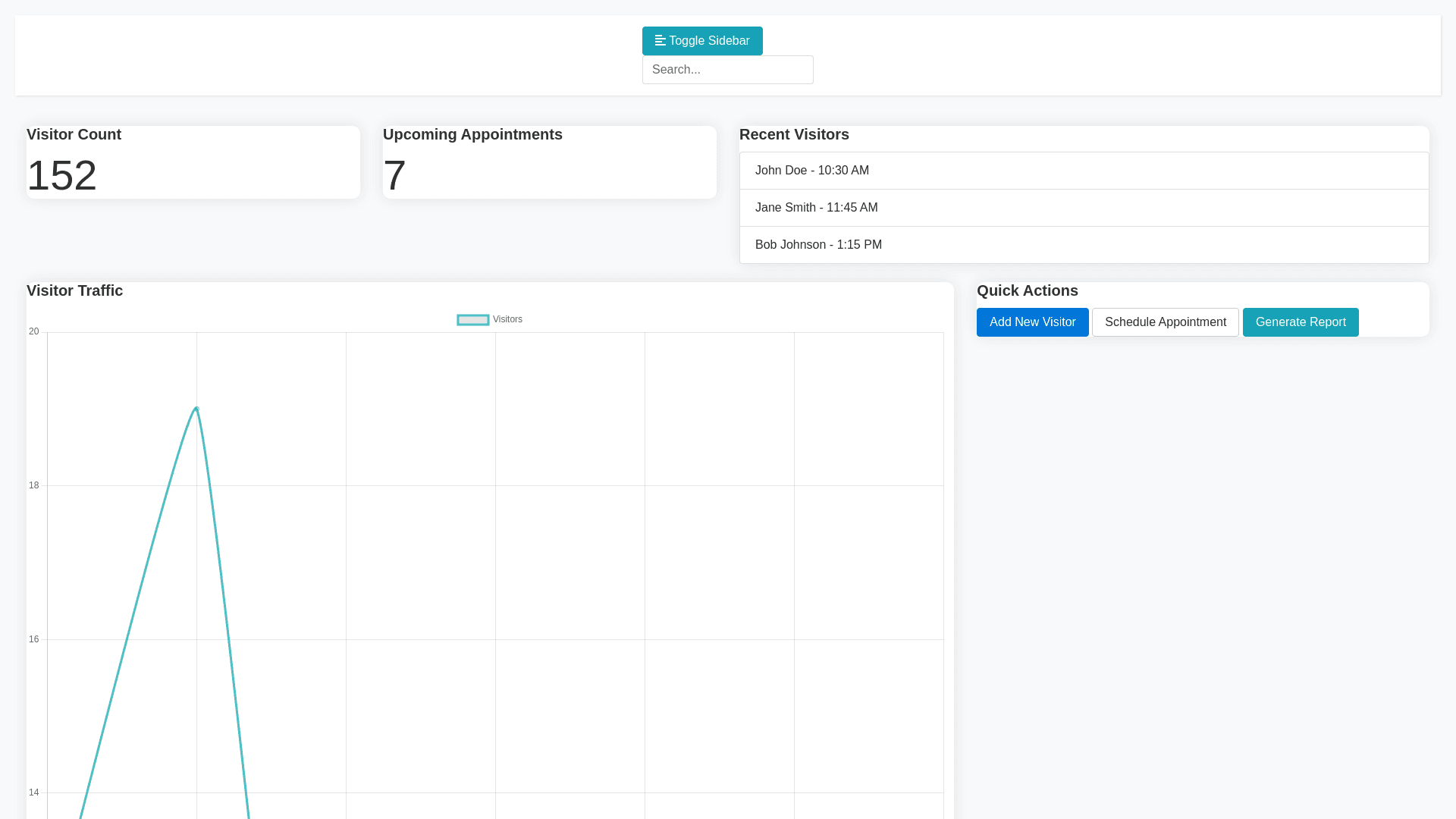Click the Schedule Appointment button

[1165, 322]
